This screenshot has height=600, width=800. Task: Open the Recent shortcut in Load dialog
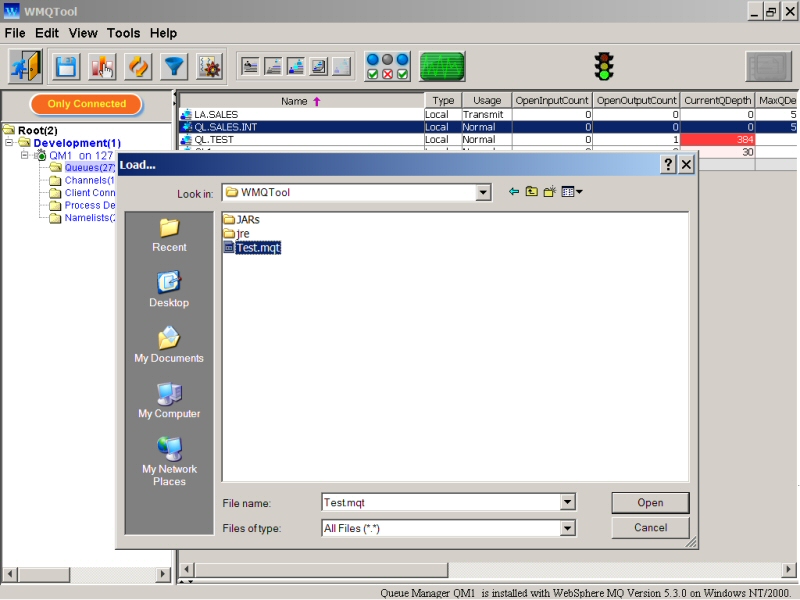pos(169,235)
